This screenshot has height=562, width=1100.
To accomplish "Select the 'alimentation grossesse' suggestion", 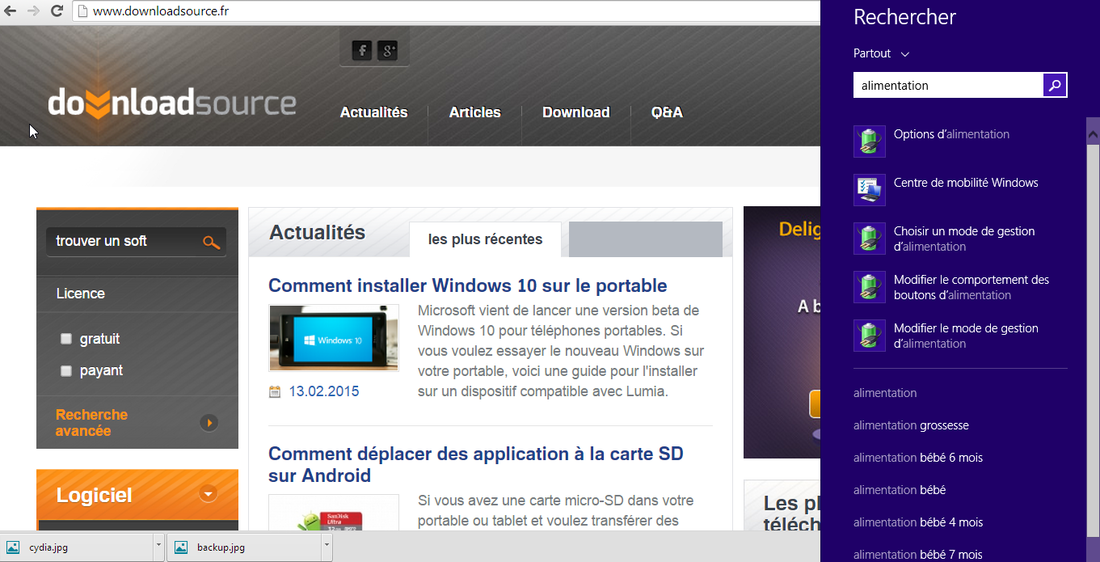I will (911, 425).
